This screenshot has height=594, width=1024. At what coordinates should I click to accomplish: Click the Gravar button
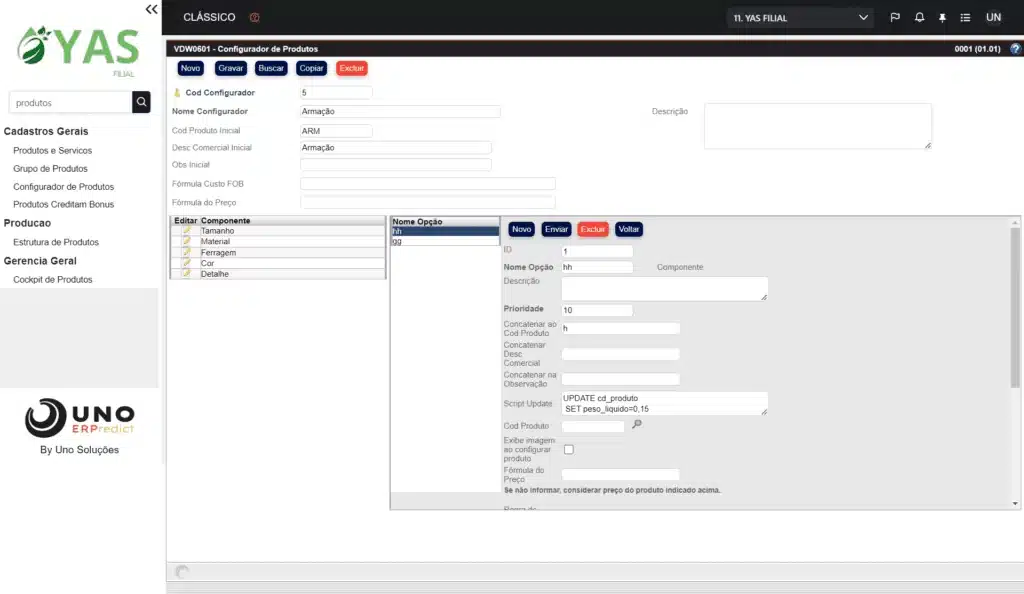(231, 68)
